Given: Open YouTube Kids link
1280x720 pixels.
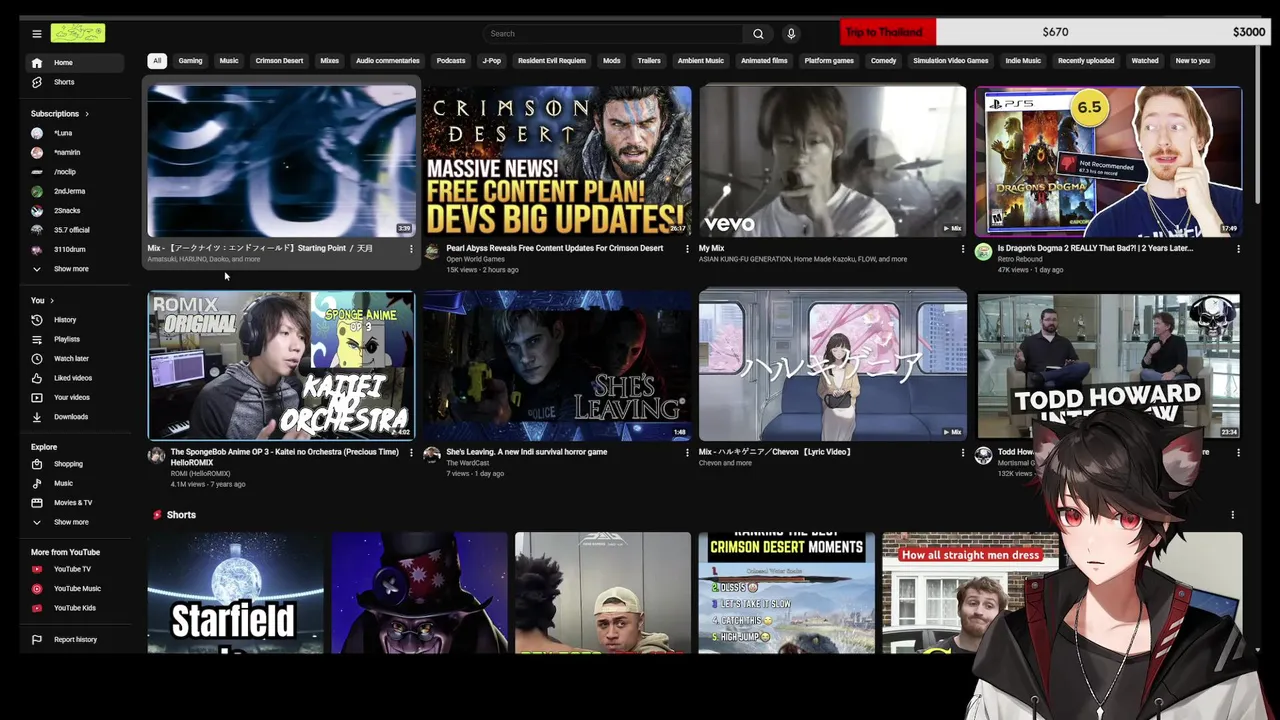Looking at the screenshot, I should [75, 608].
